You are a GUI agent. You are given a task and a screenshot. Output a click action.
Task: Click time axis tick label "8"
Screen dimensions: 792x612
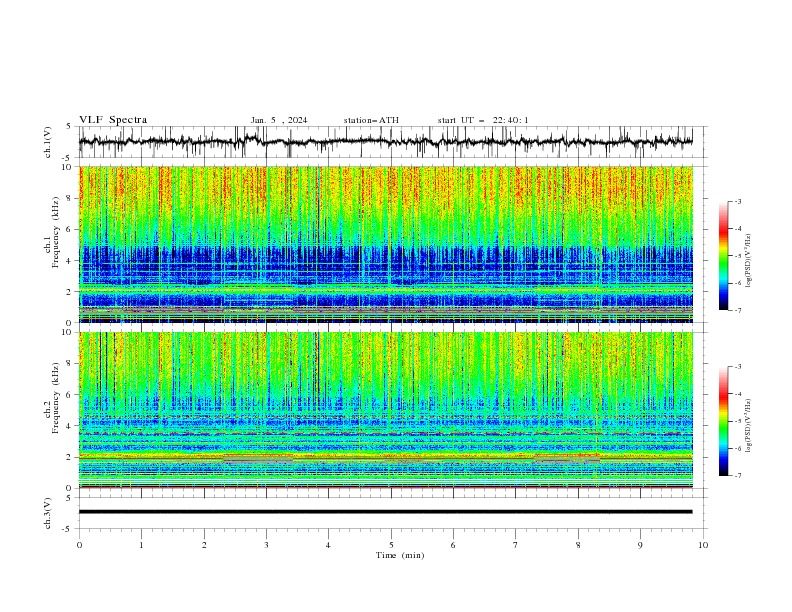coord(578,545)
